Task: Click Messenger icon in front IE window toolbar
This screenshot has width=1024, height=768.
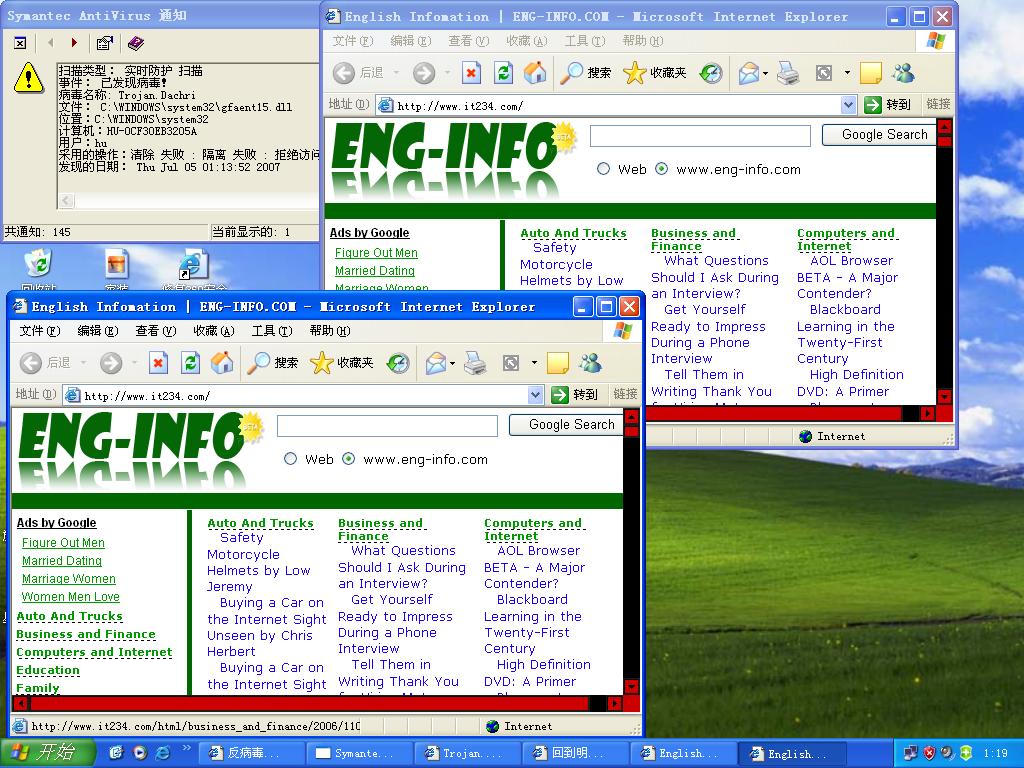Action: [x=590, y=362]
